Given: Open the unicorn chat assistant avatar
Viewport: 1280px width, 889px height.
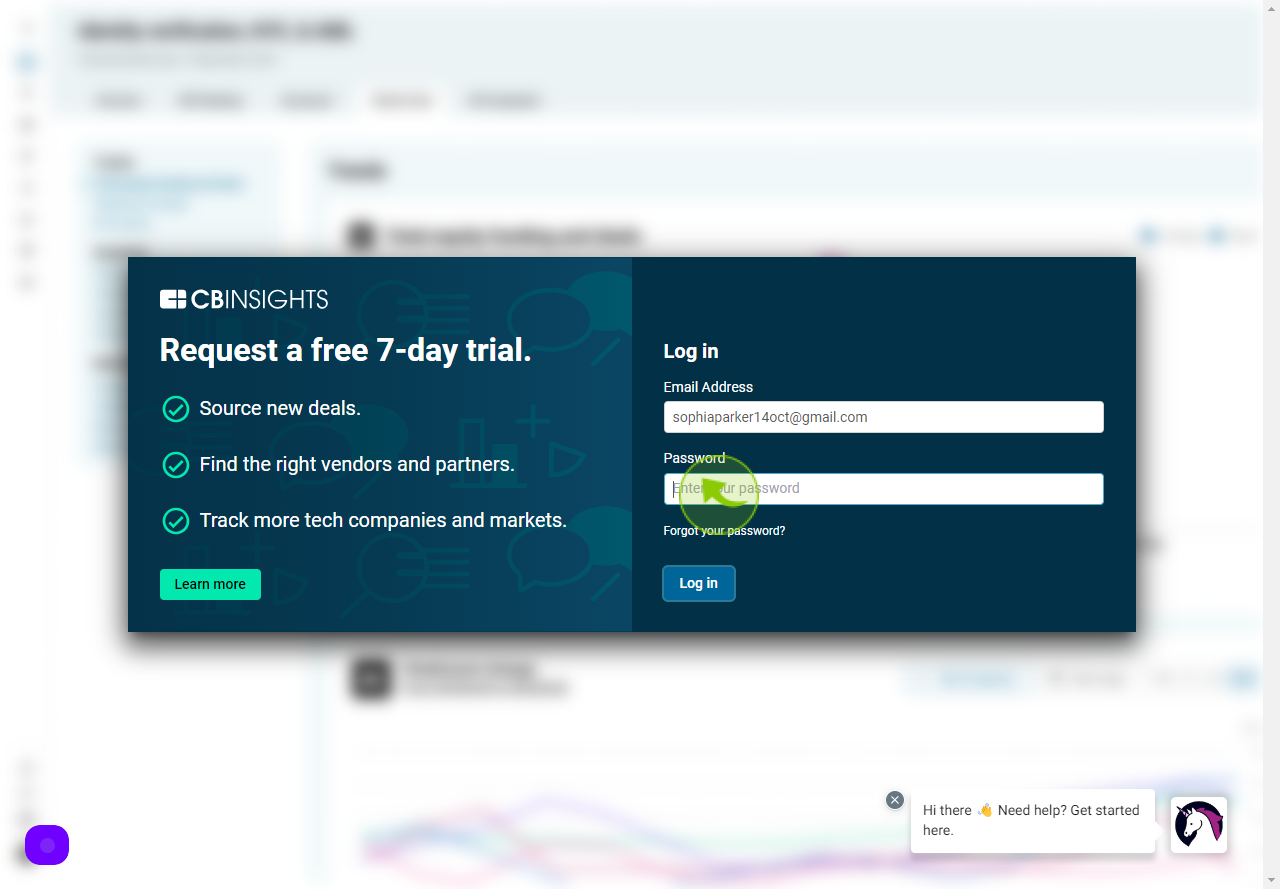Looking at the screenshot, I should (1199, 824).
